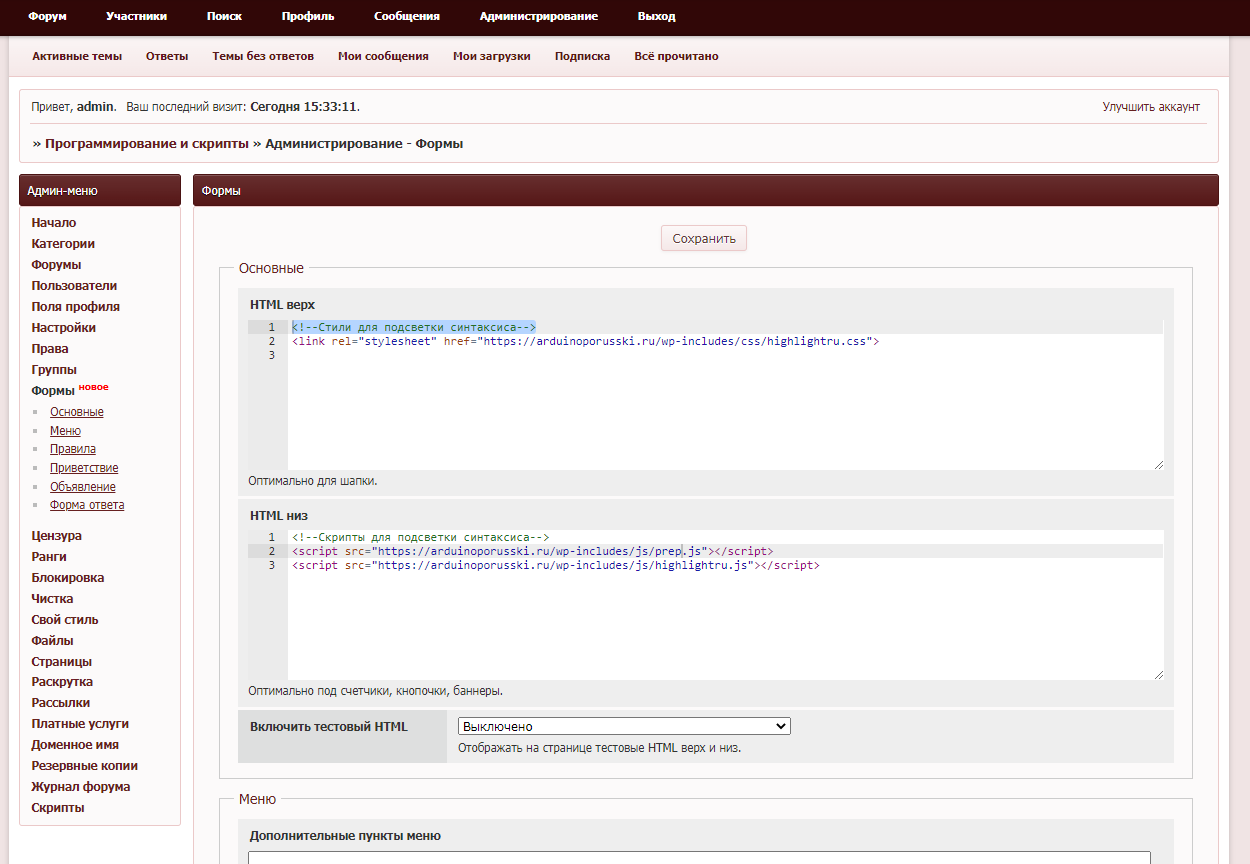Open Цензура admin section
Screen dimensions: 1250x864
point(57,536)
